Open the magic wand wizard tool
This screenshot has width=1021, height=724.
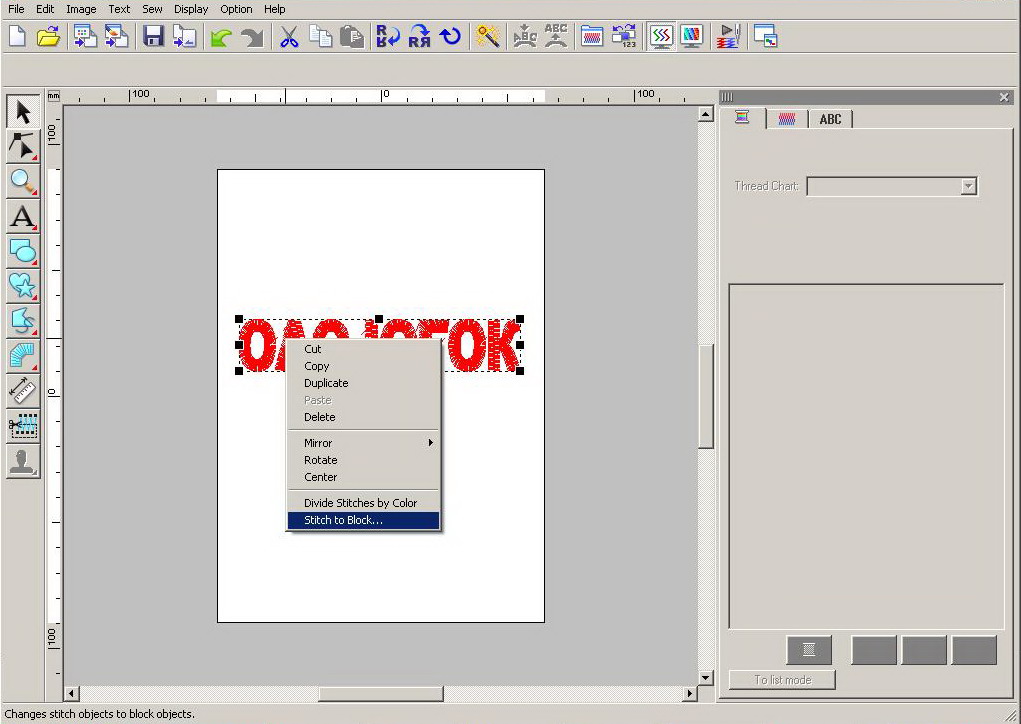(488, 37)
